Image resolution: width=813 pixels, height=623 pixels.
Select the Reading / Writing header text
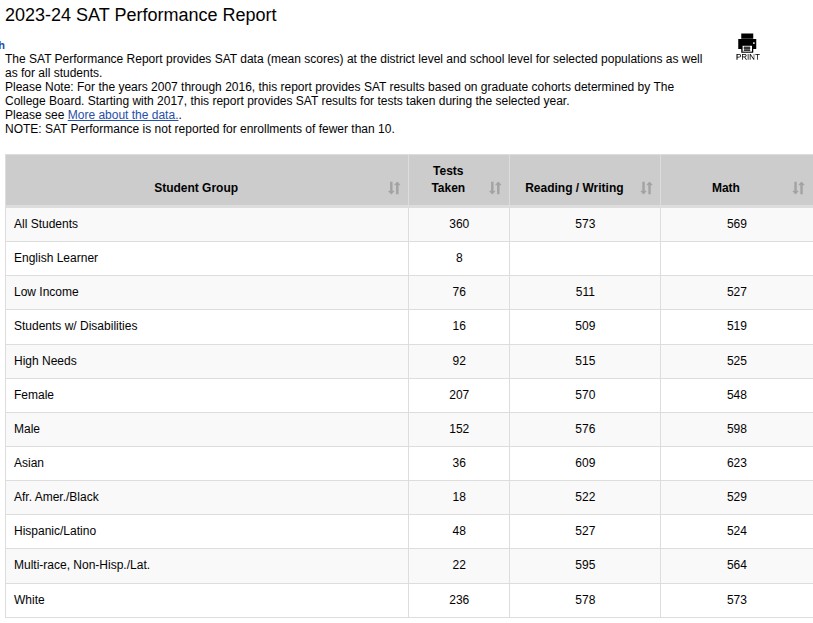574,188
